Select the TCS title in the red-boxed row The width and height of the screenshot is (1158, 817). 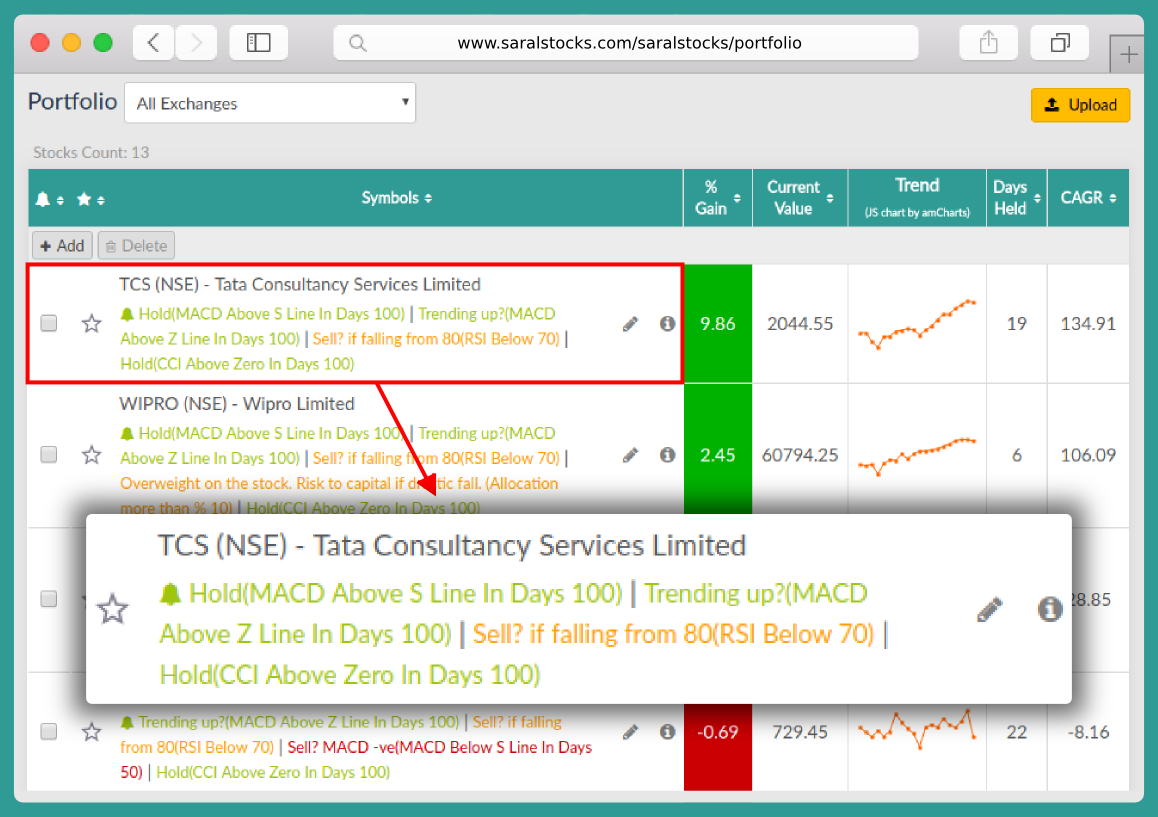(300, 284)
